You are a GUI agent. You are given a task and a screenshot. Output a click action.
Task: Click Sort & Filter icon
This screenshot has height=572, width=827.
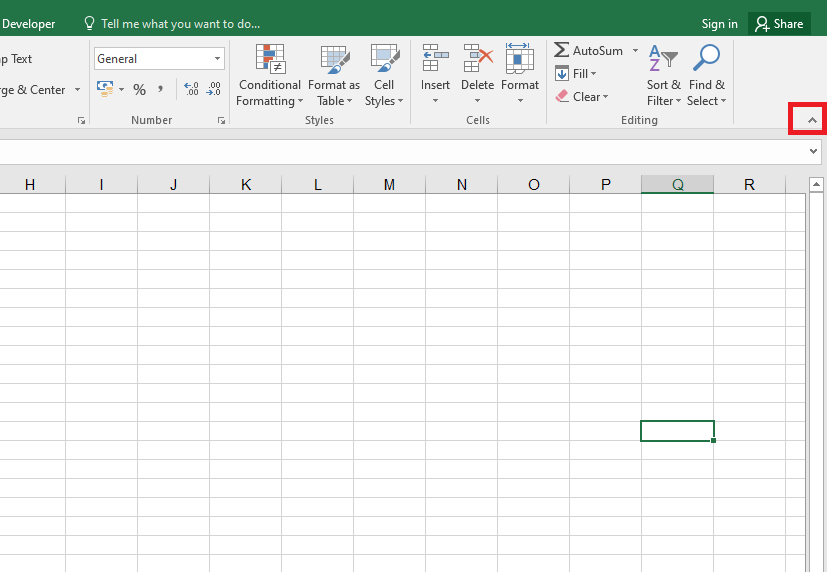pyautogui.click(x=663, y=62)
